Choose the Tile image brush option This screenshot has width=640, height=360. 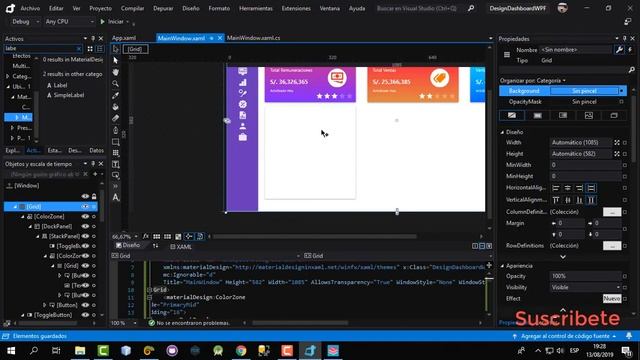click(589, 116)
